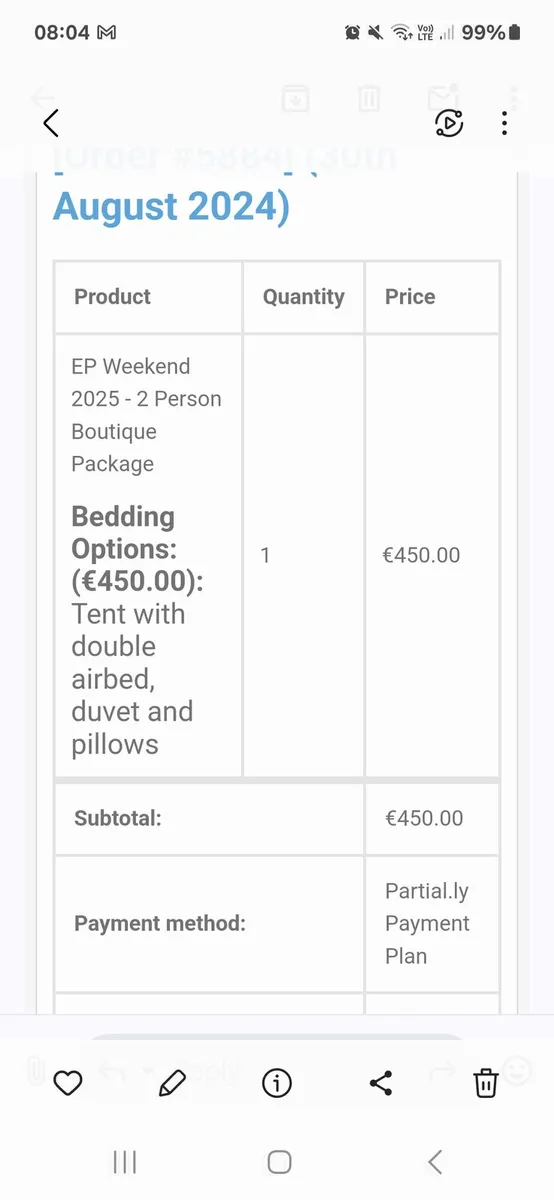Edit the screenshot with the pencil icon
The width and height of the screenshot is (554, 1200).
coord(172,1083)
